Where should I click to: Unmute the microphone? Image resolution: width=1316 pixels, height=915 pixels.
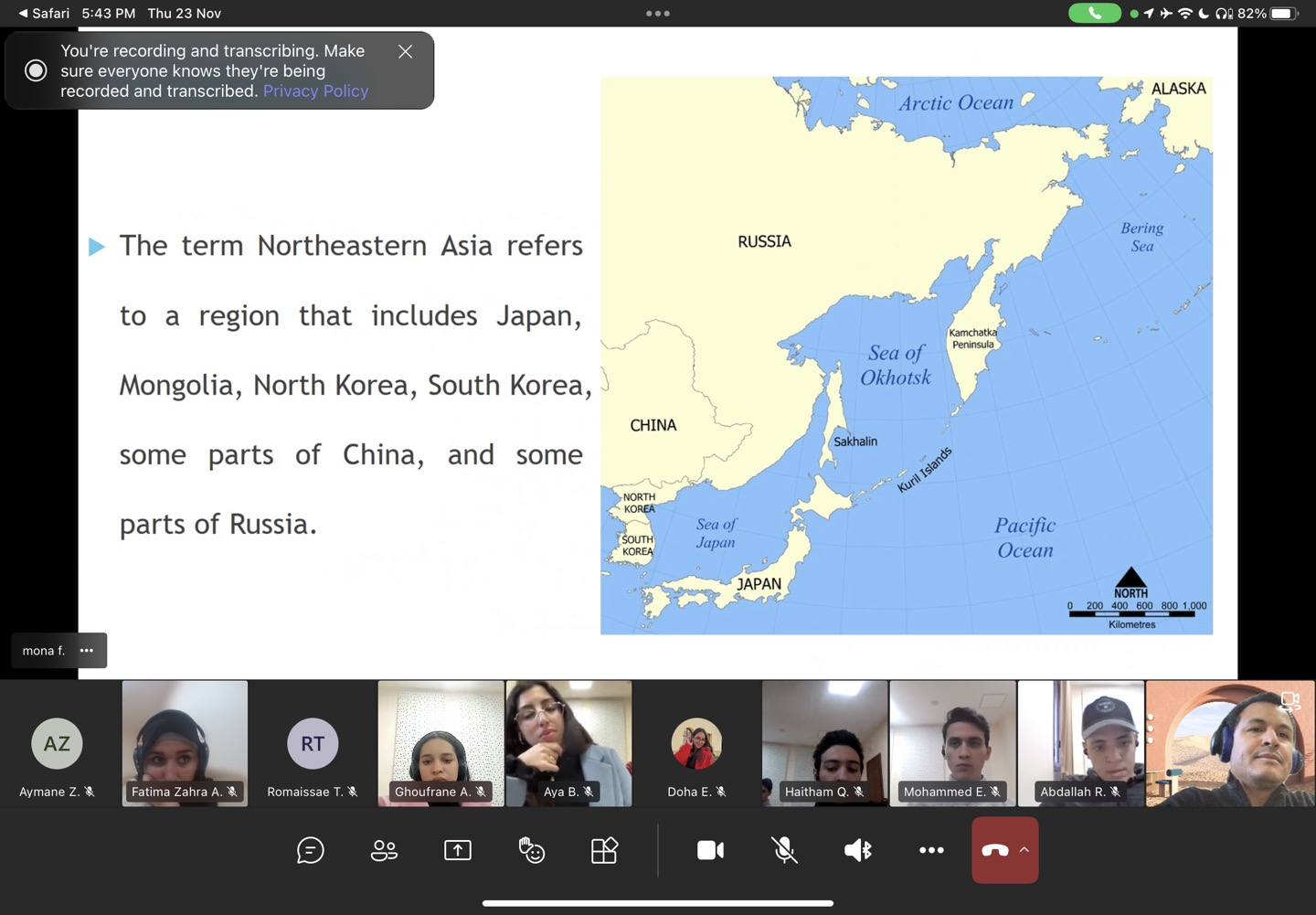(784, 850)
